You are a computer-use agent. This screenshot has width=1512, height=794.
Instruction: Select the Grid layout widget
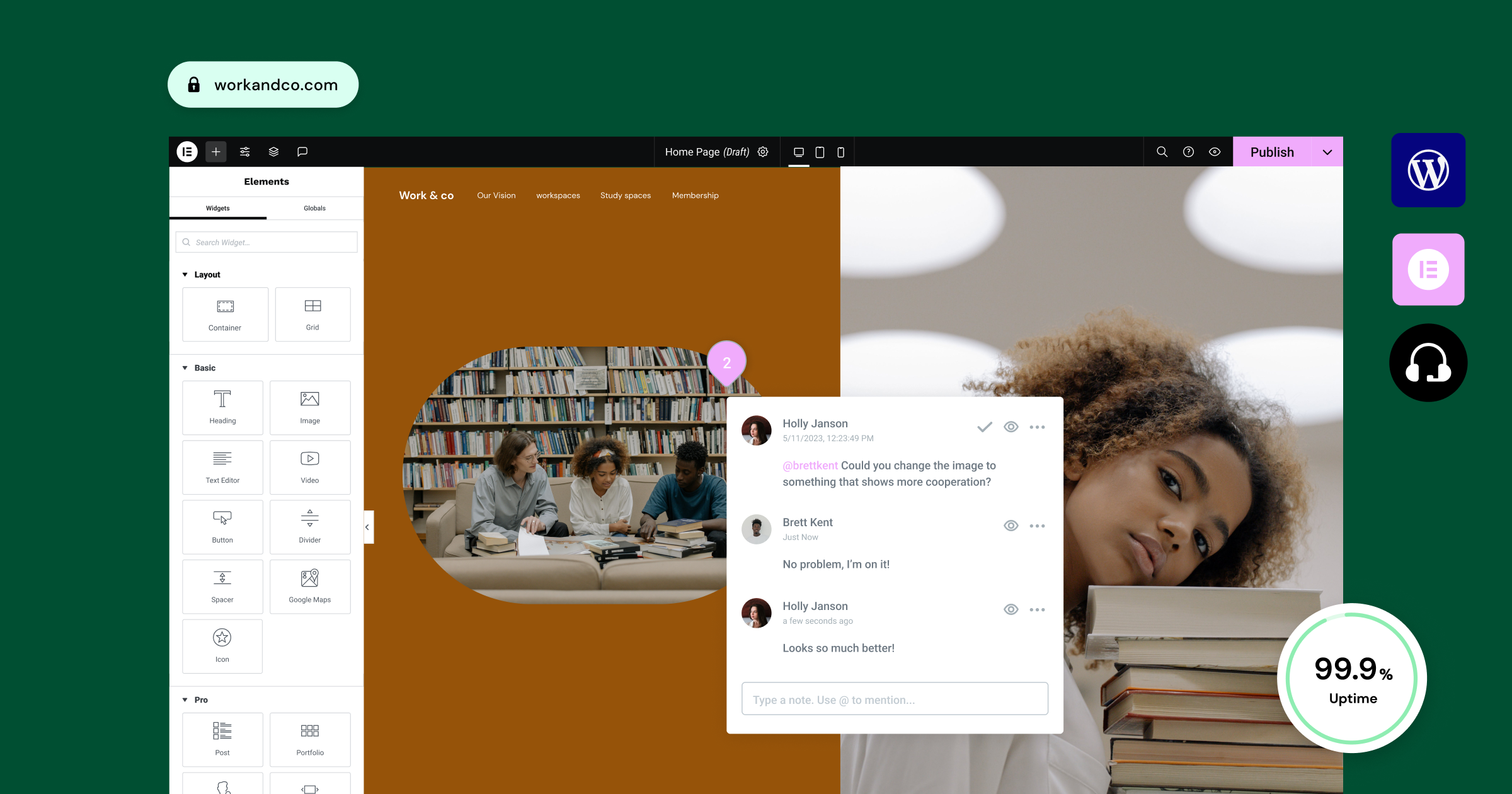point(311,313)
